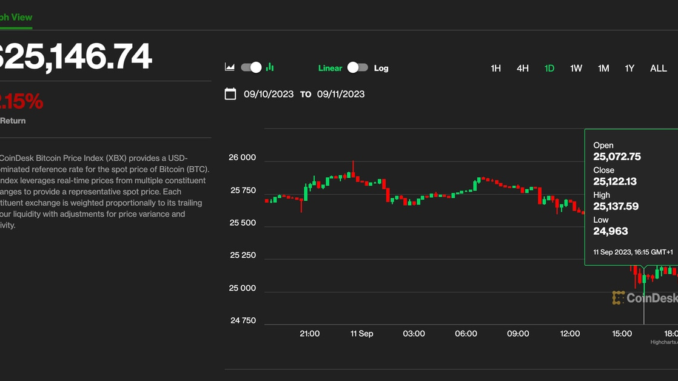This screenshot has height=381, width=678.
Task: Click the High value 25,137.59 in tooltip
Action: (616, 206)
